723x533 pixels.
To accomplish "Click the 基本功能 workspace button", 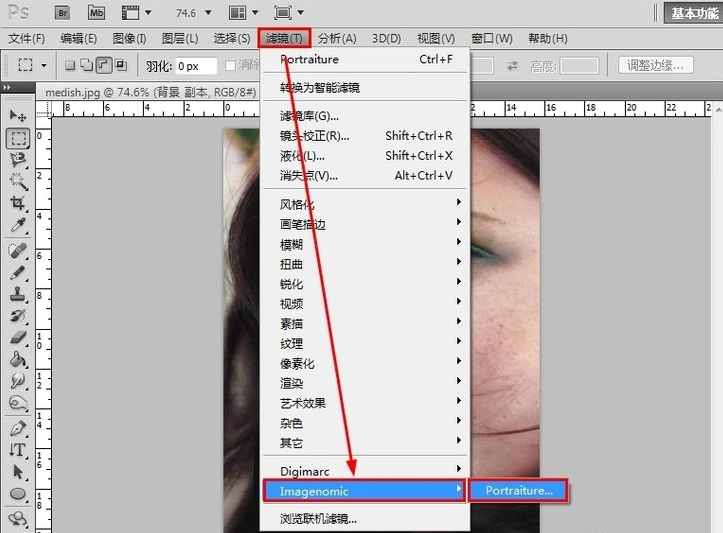I will coord(694,12).
